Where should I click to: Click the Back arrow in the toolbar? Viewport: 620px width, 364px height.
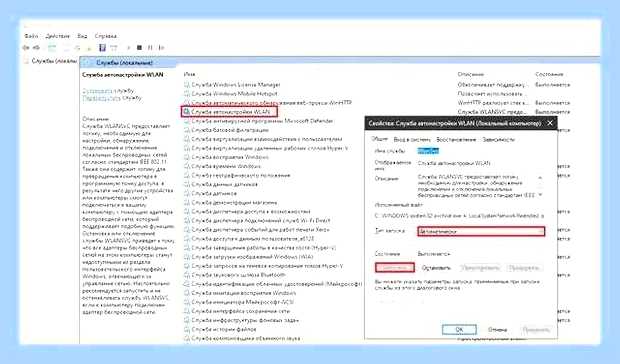26,48
